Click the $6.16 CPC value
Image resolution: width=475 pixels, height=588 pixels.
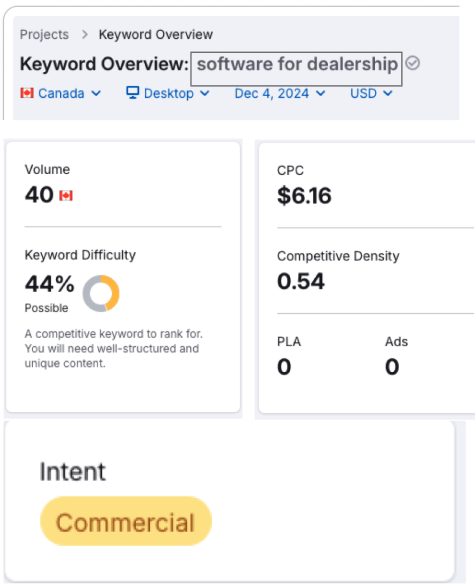click(x=304, y=196)
